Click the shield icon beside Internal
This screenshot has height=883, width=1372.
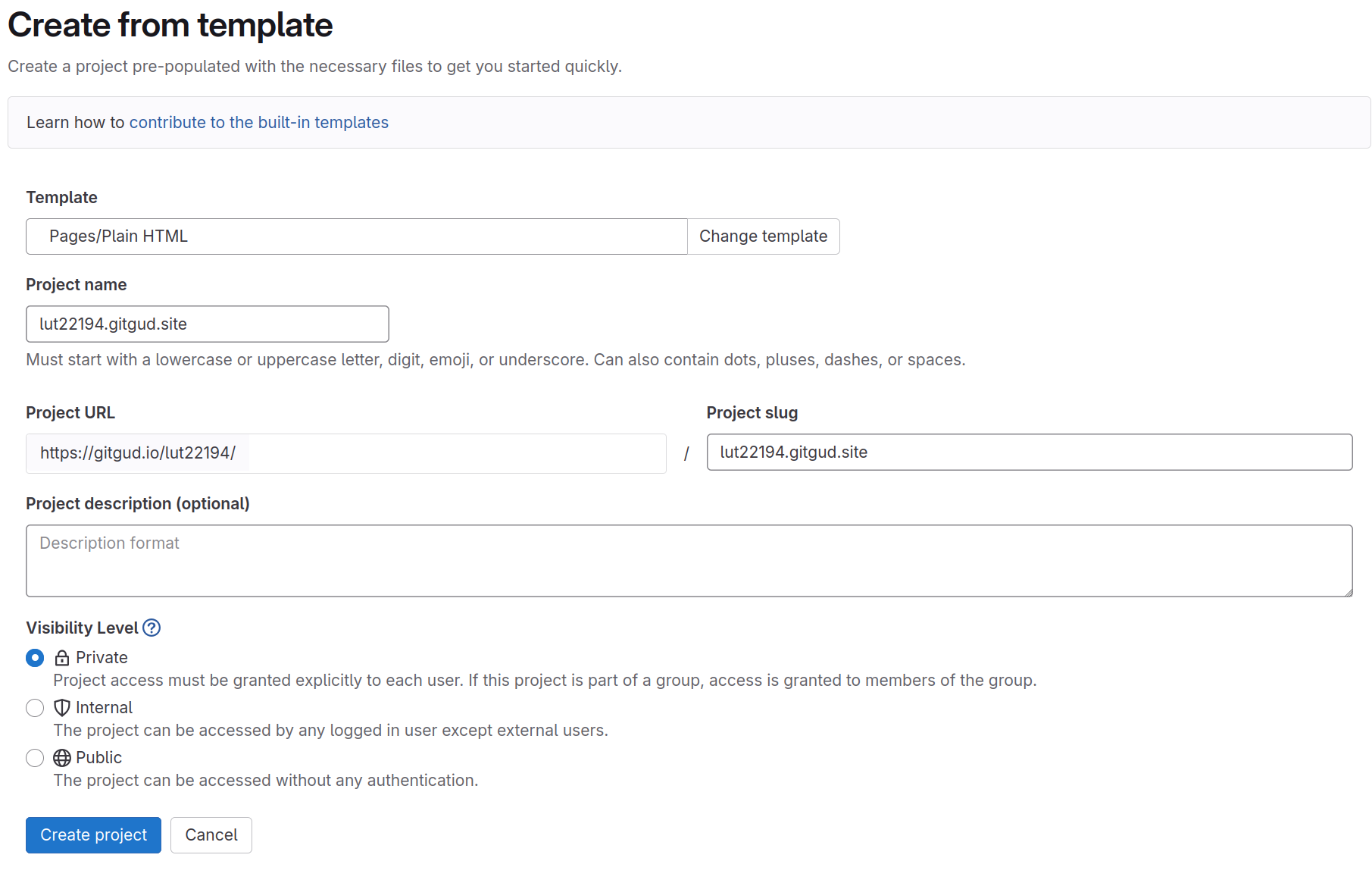[62, 708]
